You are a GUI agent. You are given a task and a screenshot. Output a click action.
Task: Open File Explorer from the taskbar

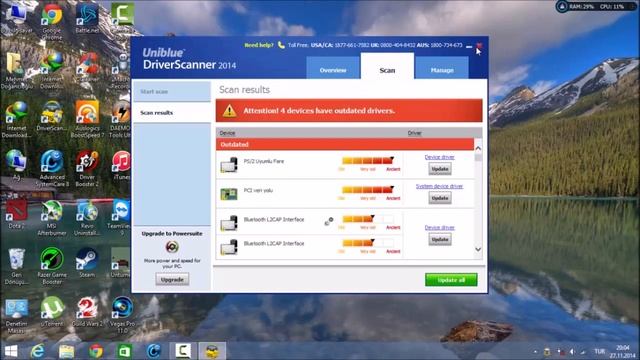click(67, 351)
